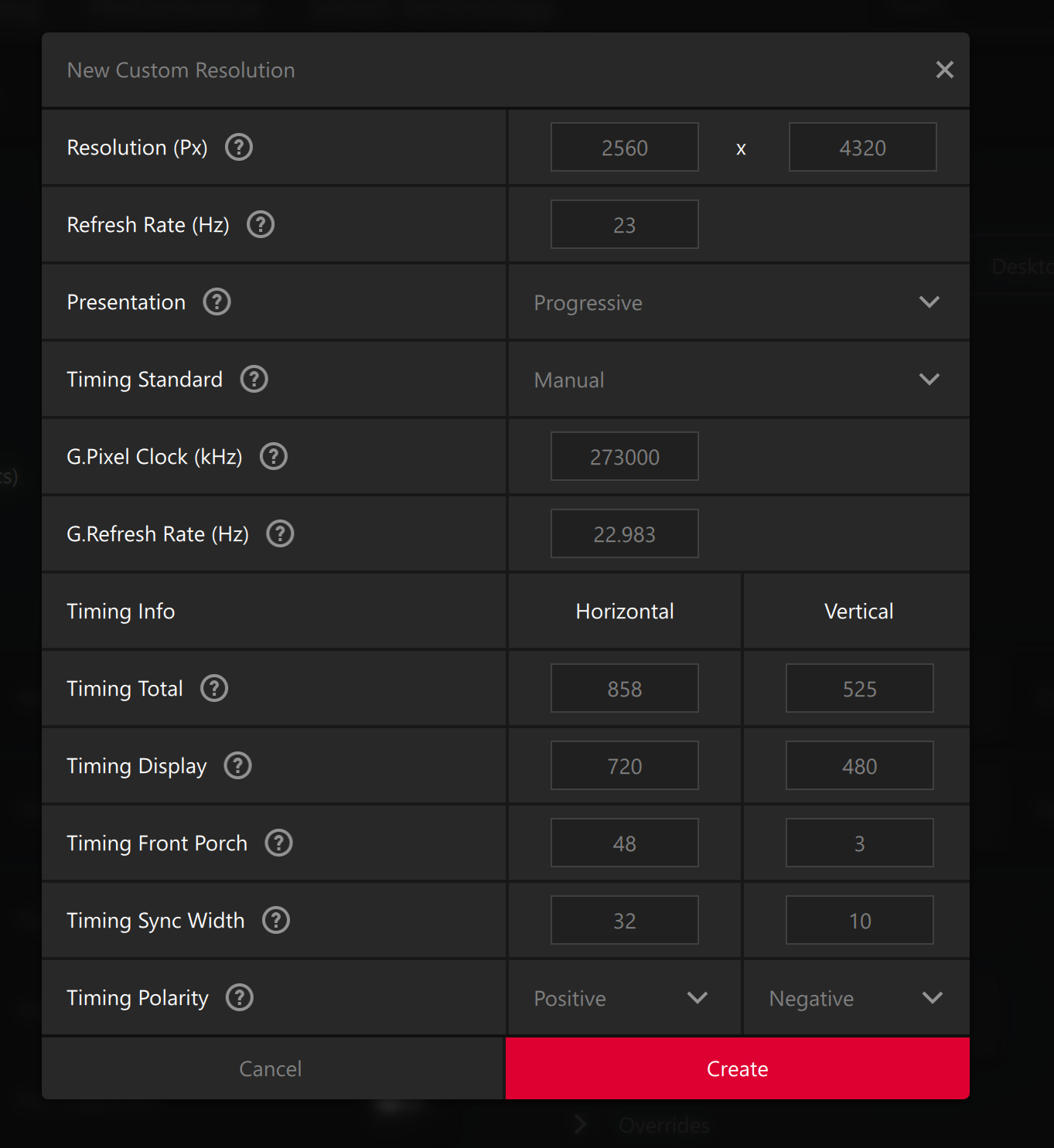Click the horizontal Timing Total field showing 858
This screenshot has height=1148, width=1054.
pos(624,688)
